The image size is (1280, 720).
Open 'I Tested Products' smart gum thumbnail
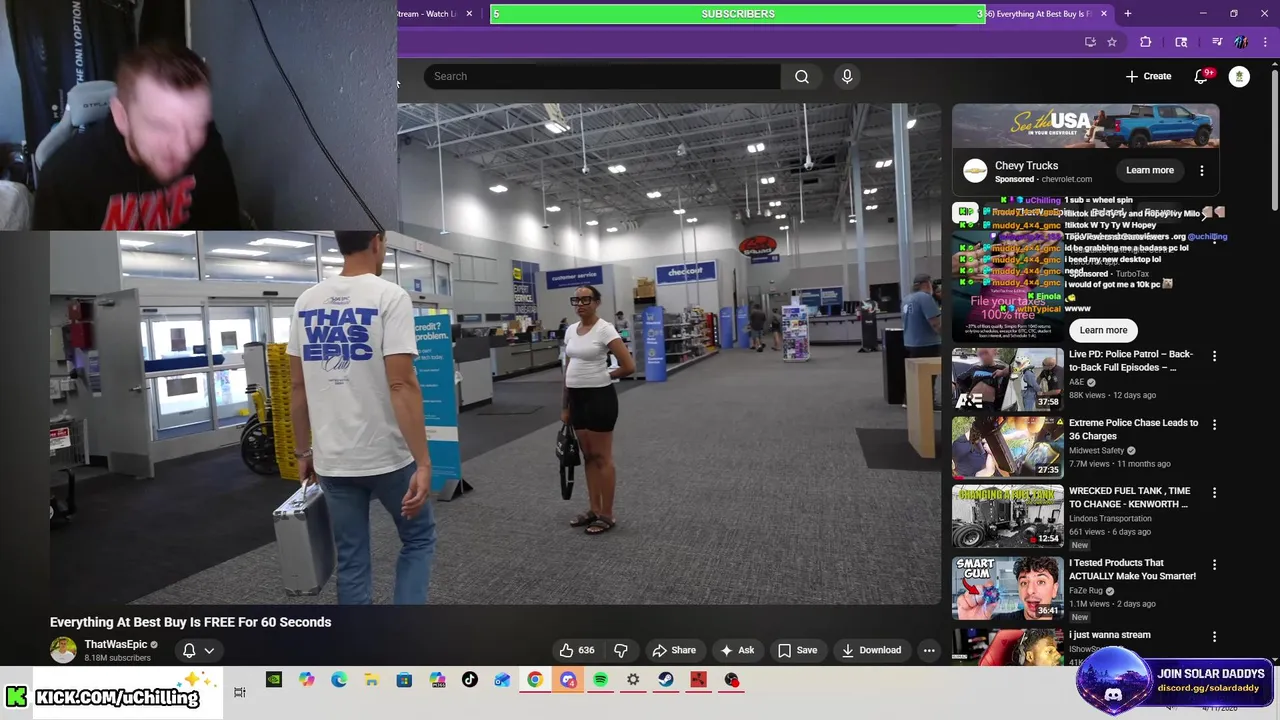click(1008, 588)
